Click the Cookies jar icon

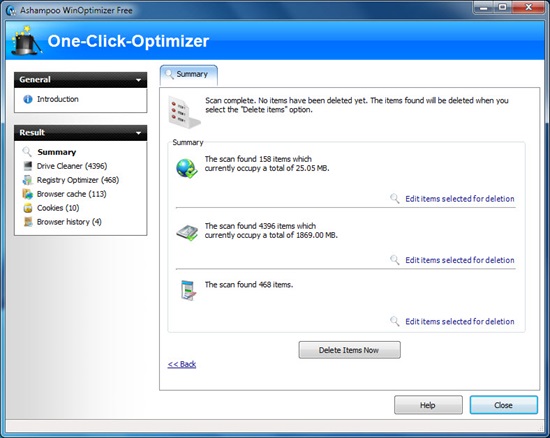(28, 208)
